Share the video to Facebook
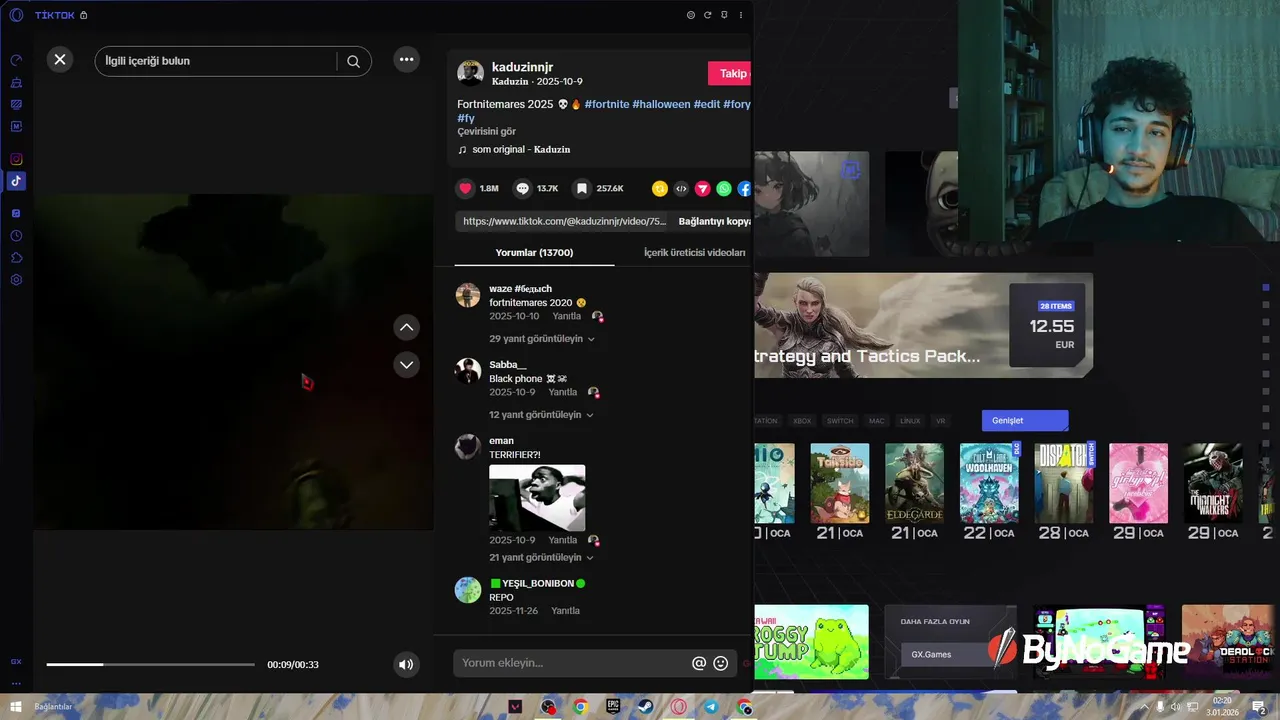Screen dimensions: 1280x720 (x=745, y=188)
